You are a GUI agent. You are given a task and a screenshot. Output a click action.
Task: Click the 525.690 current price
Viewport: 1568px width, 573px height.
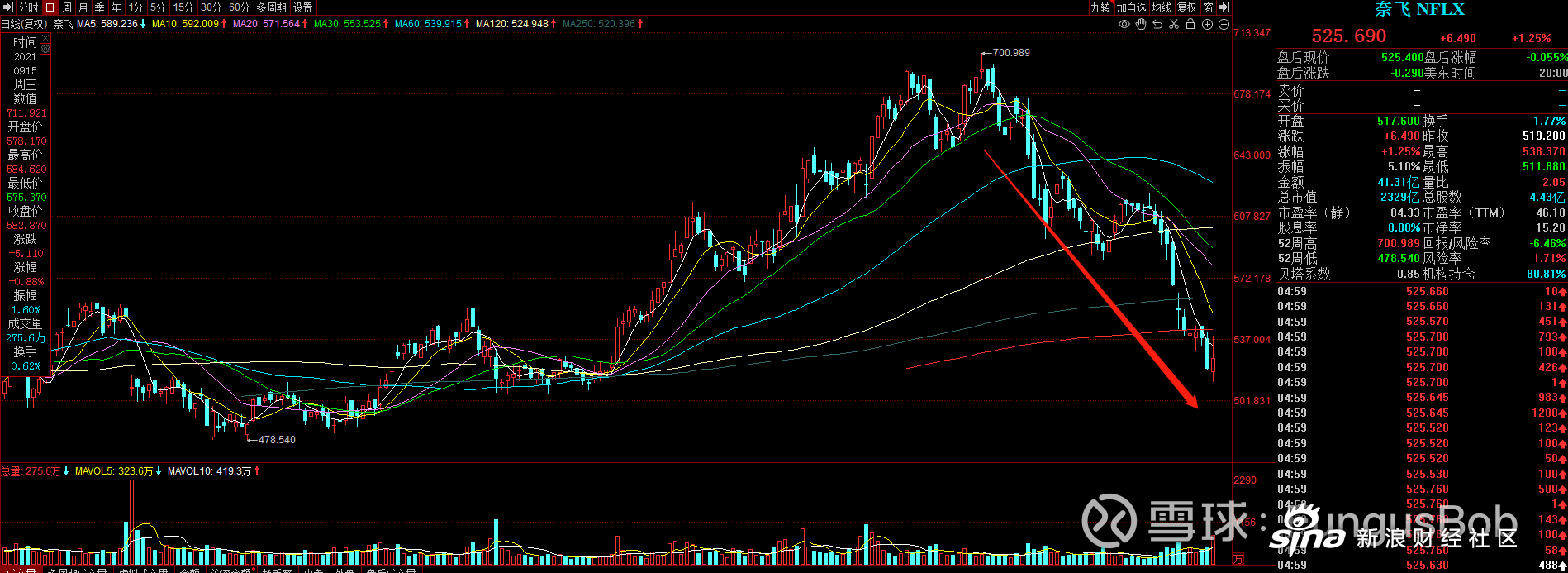(1349, 36)
